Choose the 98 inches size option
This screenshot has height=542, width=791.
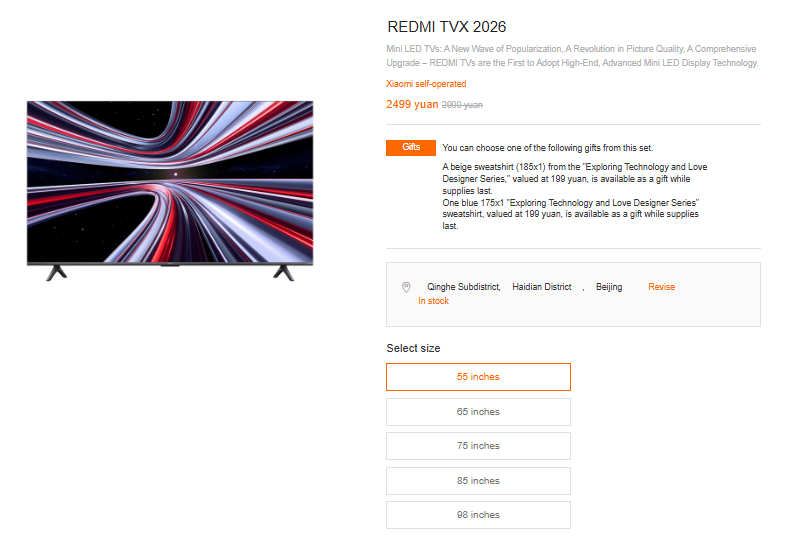478,515
